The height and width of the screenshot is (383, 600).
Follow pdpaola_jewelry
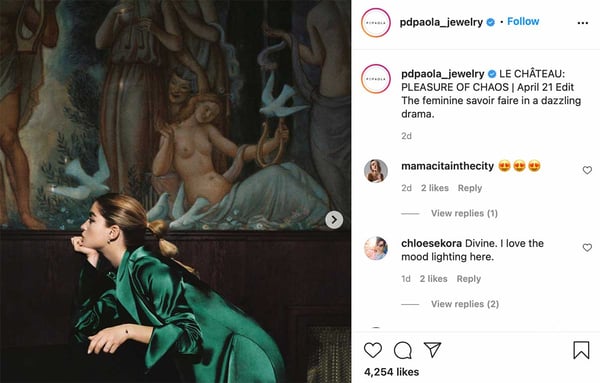click(x=523, y=21)
